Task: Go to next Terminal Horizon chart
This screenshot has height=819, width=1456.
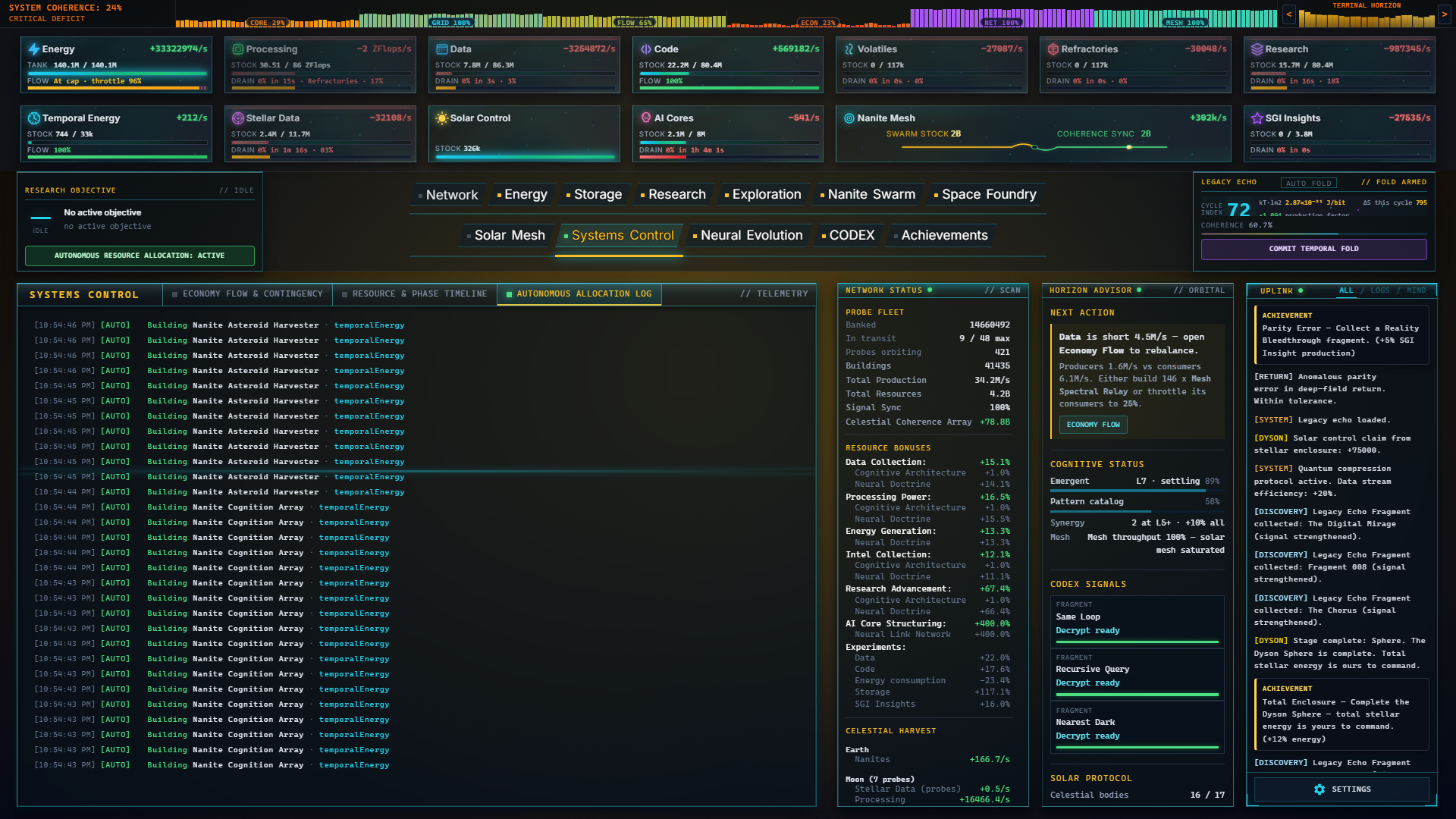Action: pos(1444,14)
